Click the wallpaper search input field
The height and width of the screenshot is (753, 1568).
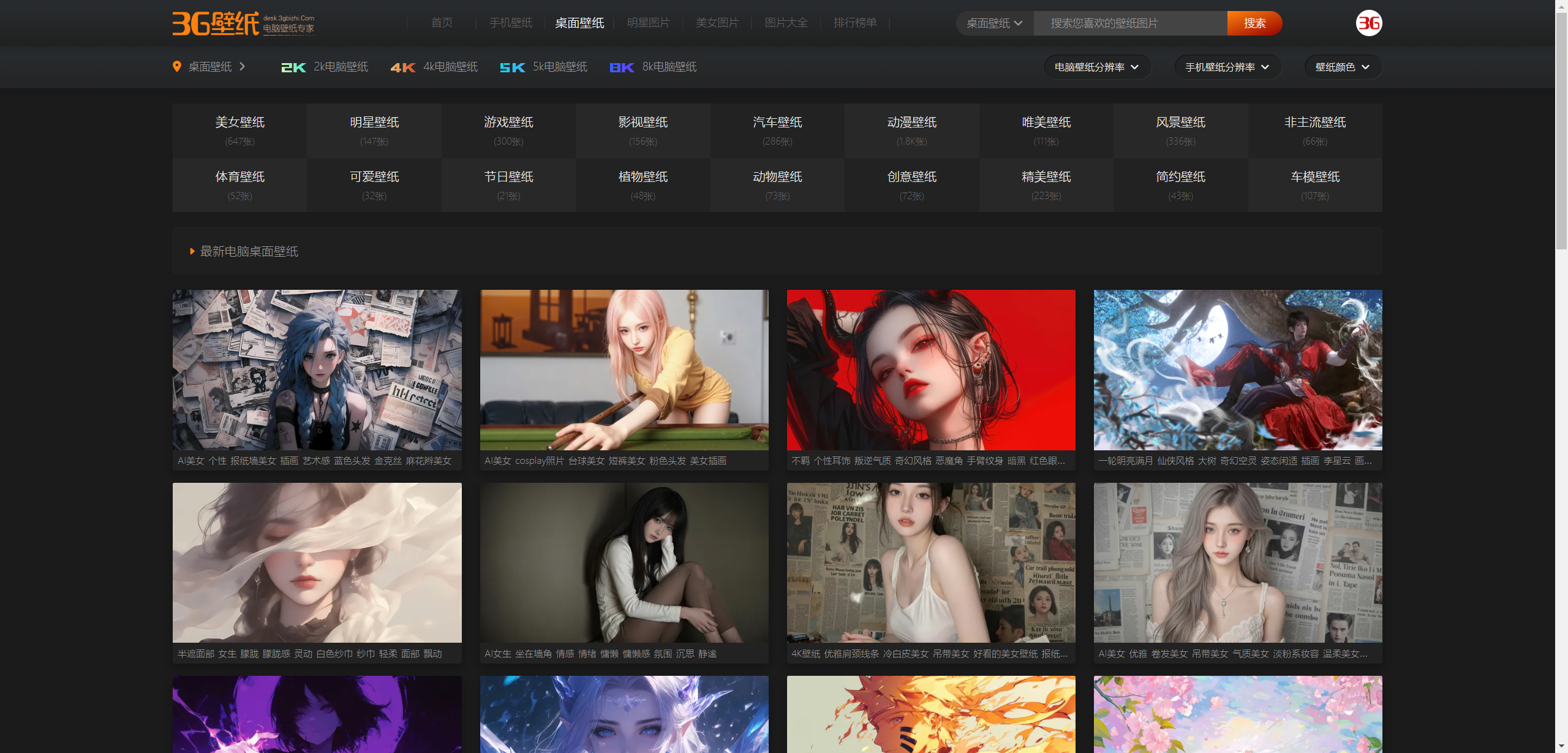(1130, 23)
